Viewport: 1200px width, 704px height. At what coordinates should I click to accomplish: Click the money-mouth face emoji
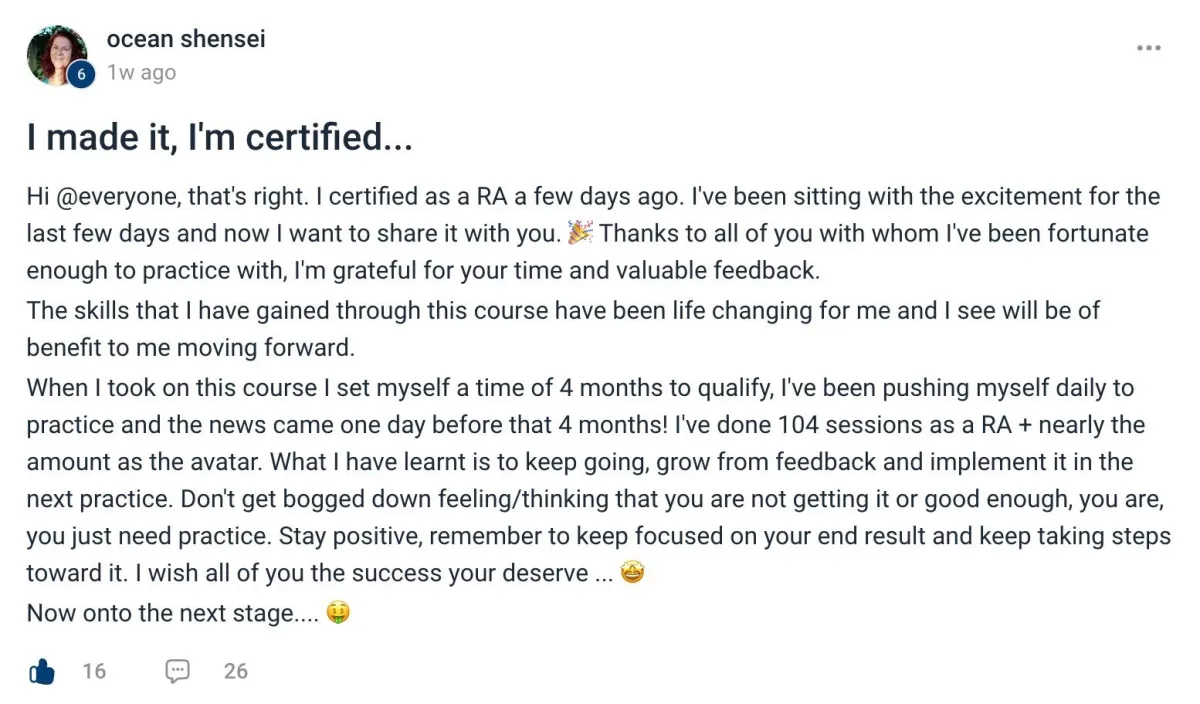point(339,612)
